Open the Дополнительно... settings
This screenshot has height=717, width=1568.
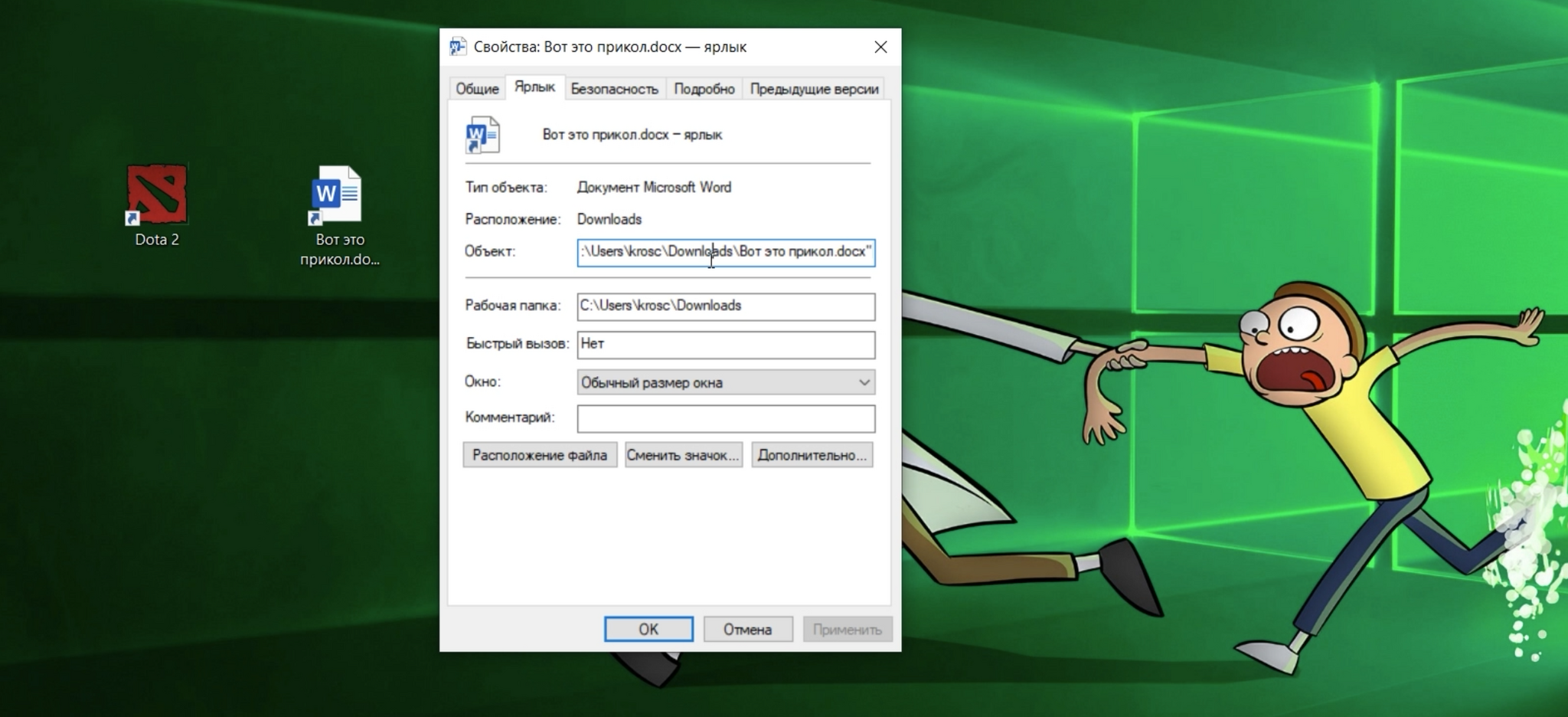pos(812,455)
